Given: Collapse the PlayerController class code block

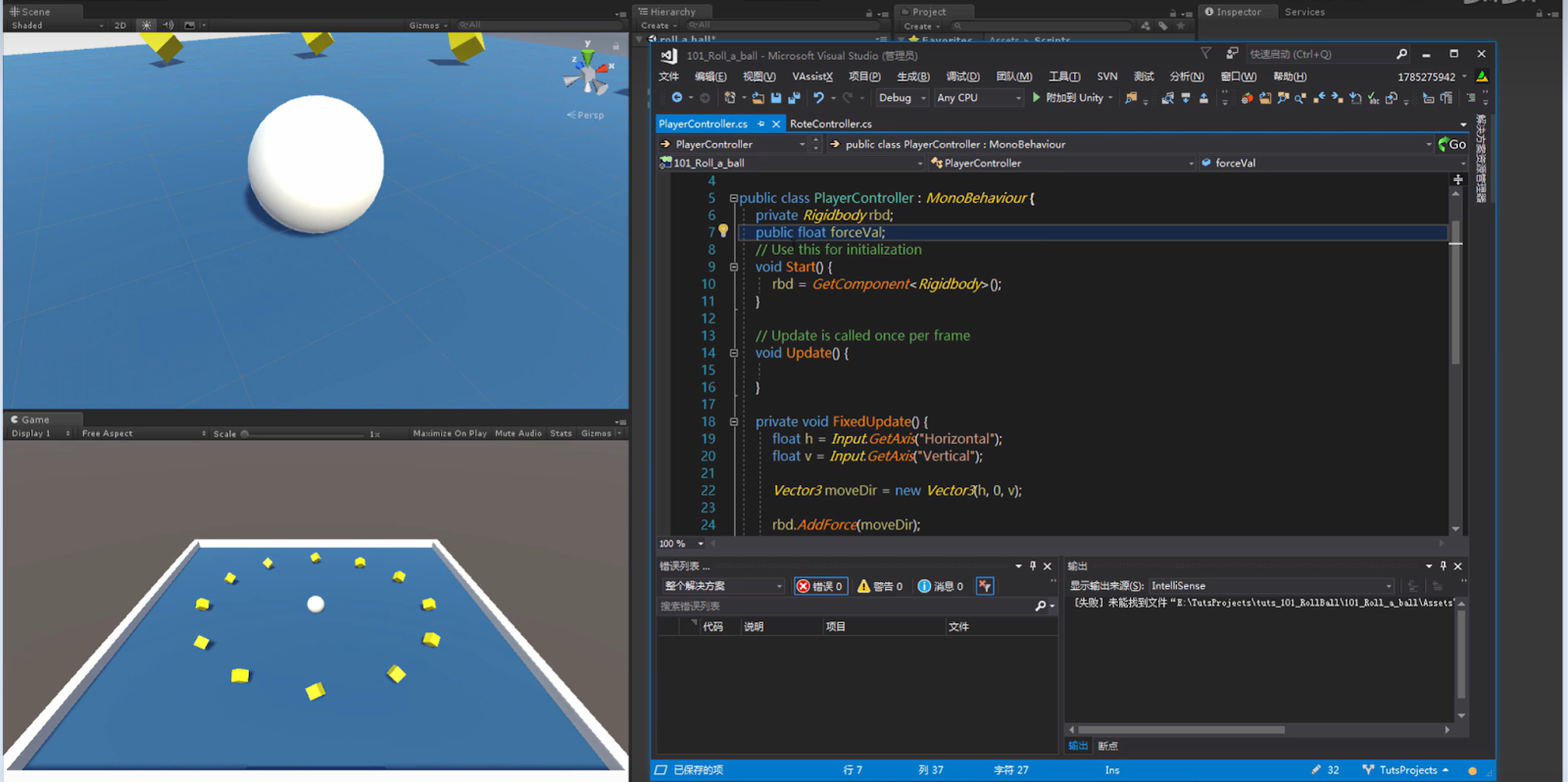Looking at the screenshot, I should (733, 198).
